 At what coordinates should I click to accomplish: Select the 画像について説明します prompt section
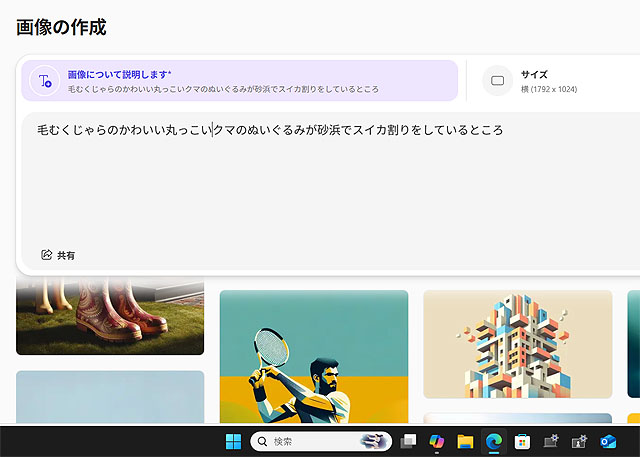click(240, 81)
